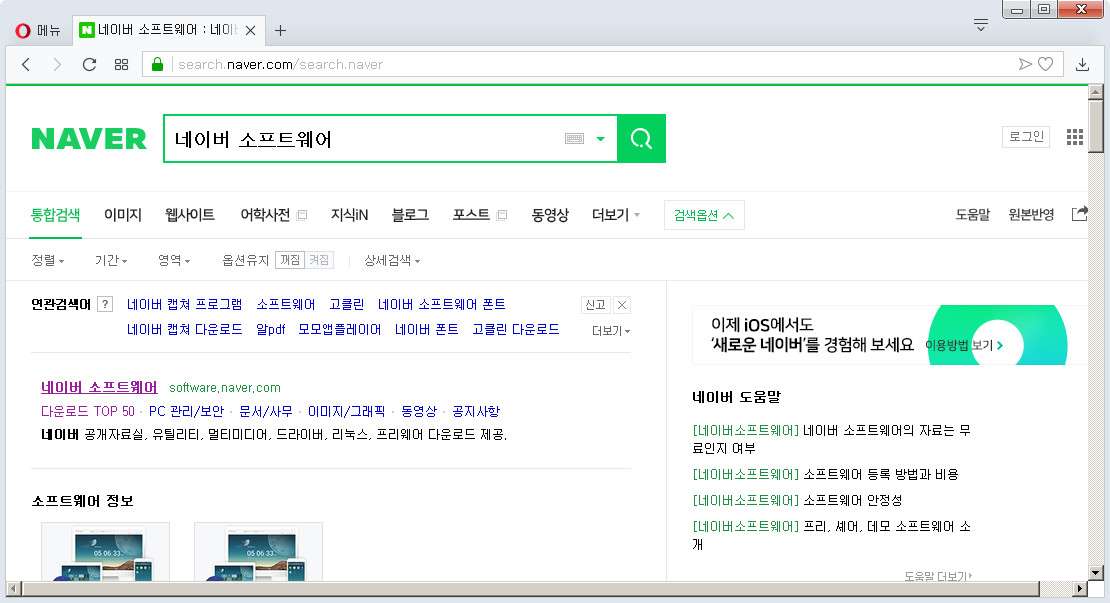Close the related searches with X button

tap(622, 305)
